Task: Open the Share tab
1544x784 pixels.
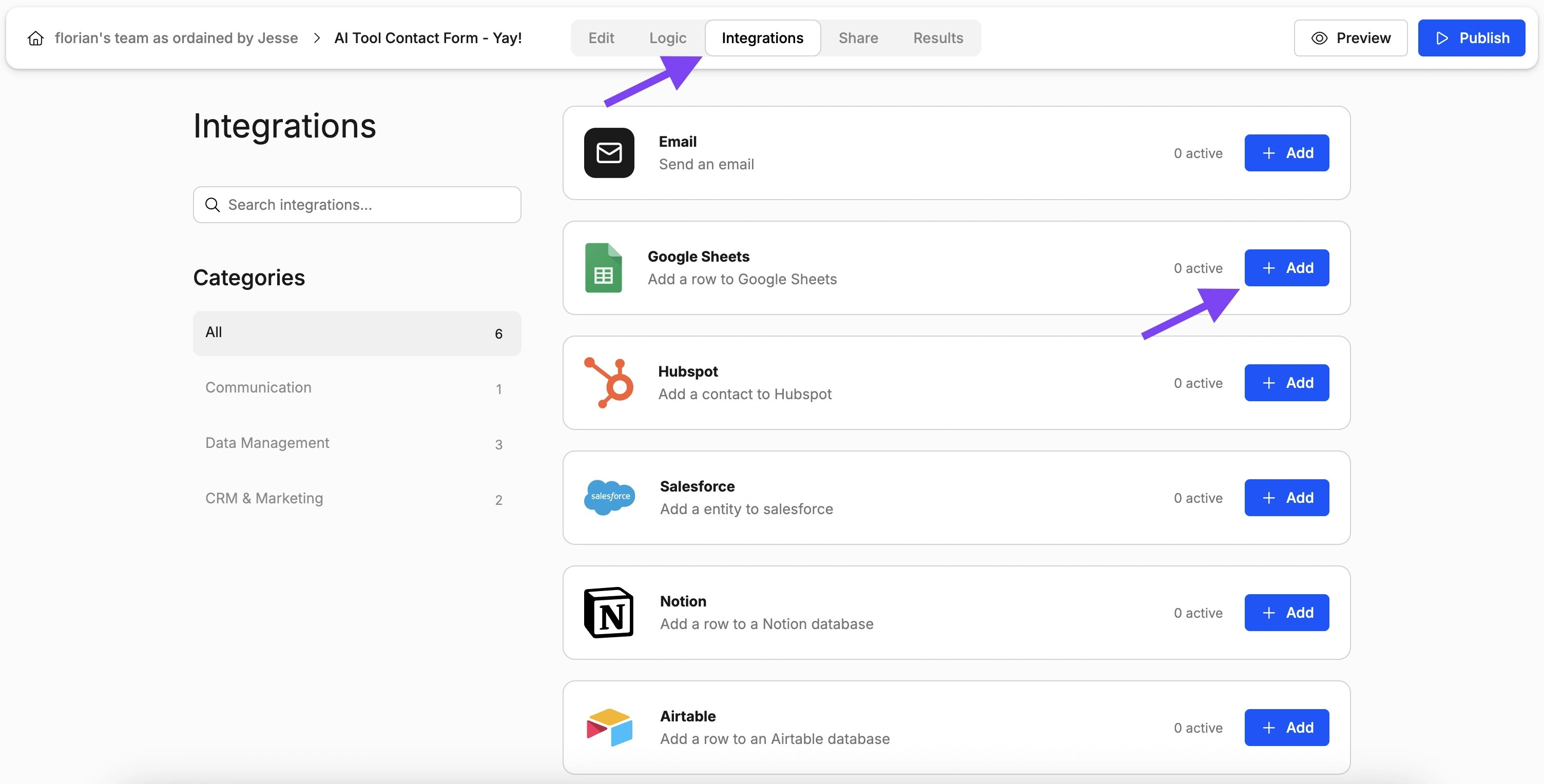Action: click(858, 38)
